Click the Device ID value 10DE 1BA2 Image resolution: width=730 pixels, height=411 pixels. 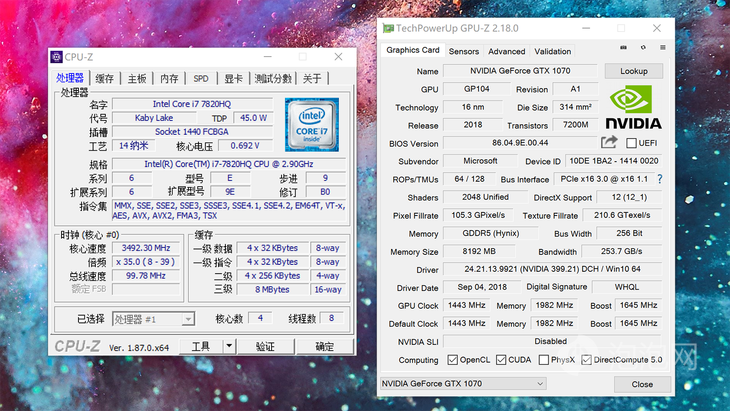614,161
